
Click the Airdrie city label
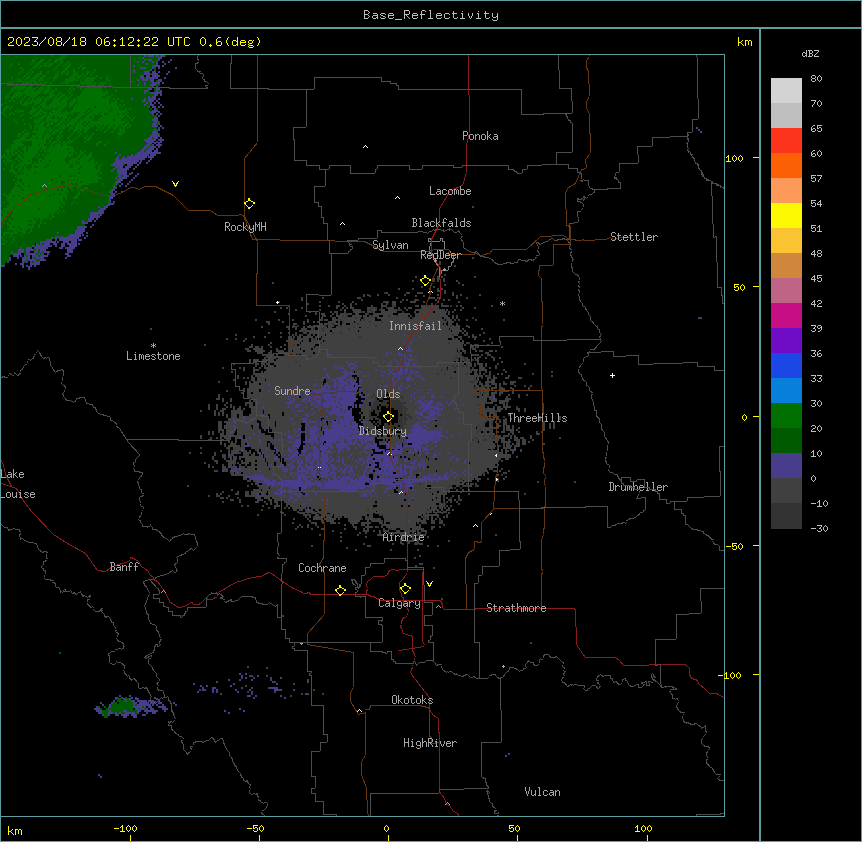click(404, 537)
